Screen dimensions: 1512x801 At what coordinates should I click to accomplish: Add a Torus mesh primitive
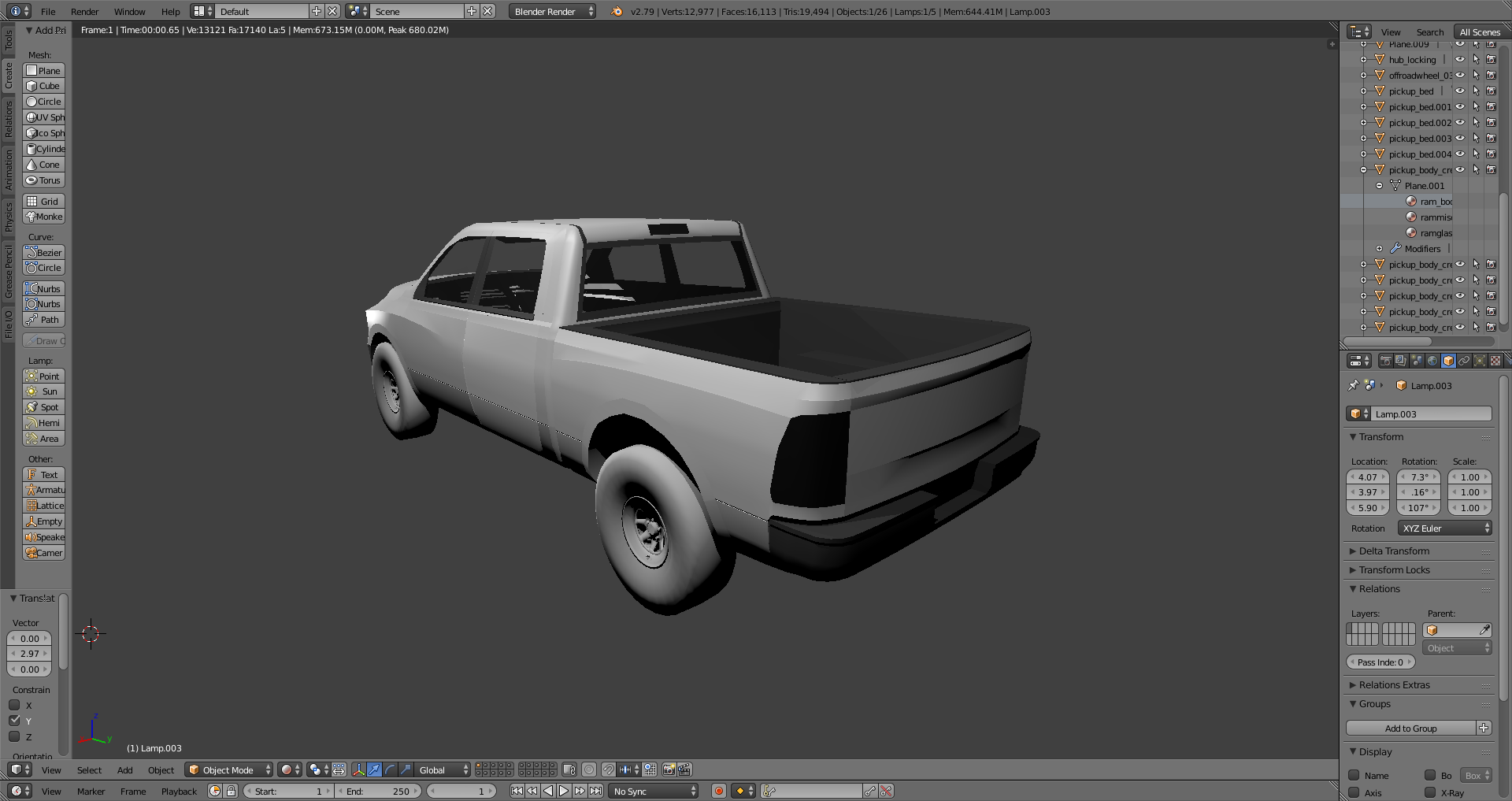coord(43,180)
